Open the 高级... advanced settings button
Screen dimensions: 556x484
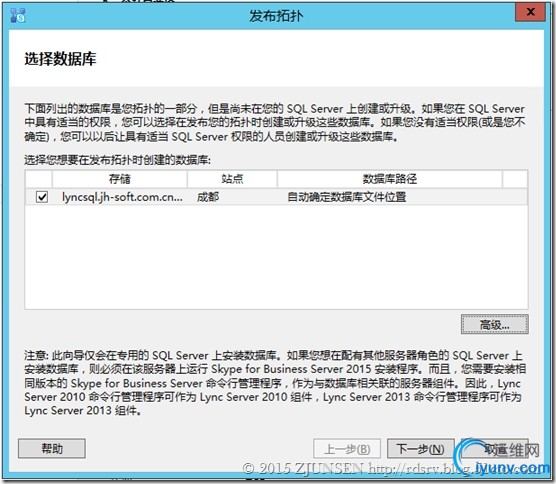495,324
